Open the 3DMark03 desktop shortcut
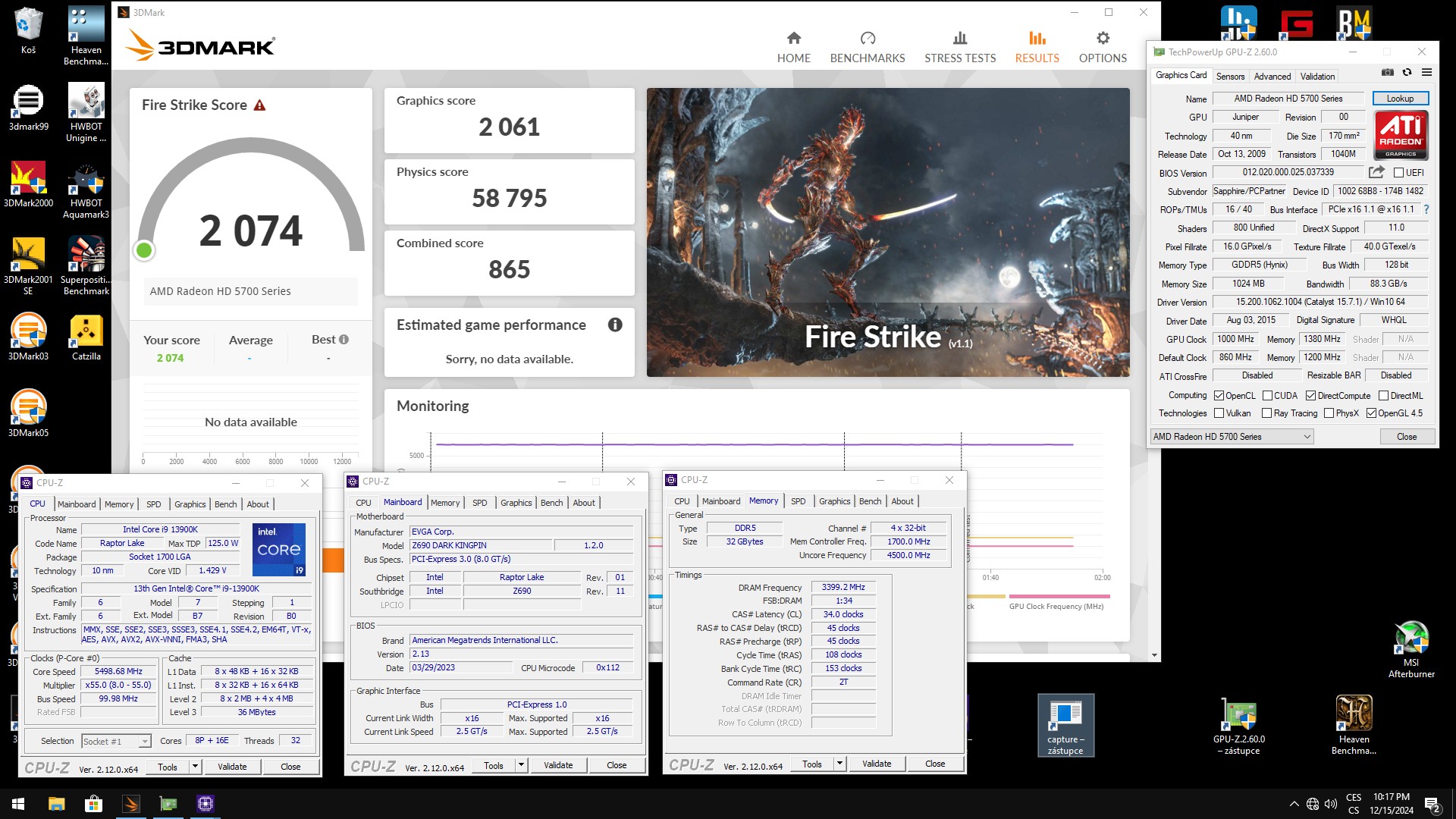This screenshot has height=819, width=1456. click(x=28, y=337)
